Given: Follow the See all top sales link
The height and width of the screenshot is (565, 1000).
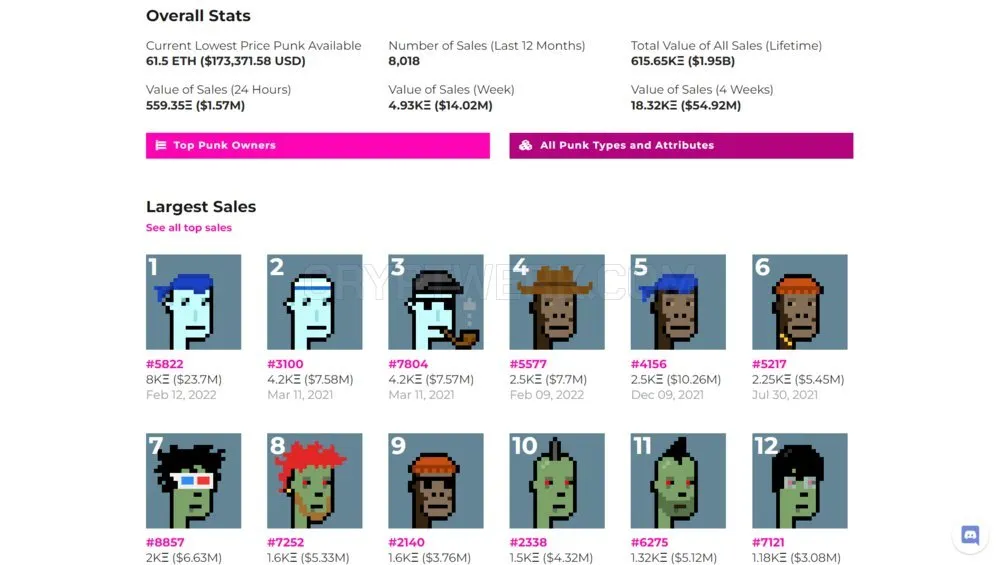Looking at the screenshot, I should pyautogui.click(x=189, y=228).
